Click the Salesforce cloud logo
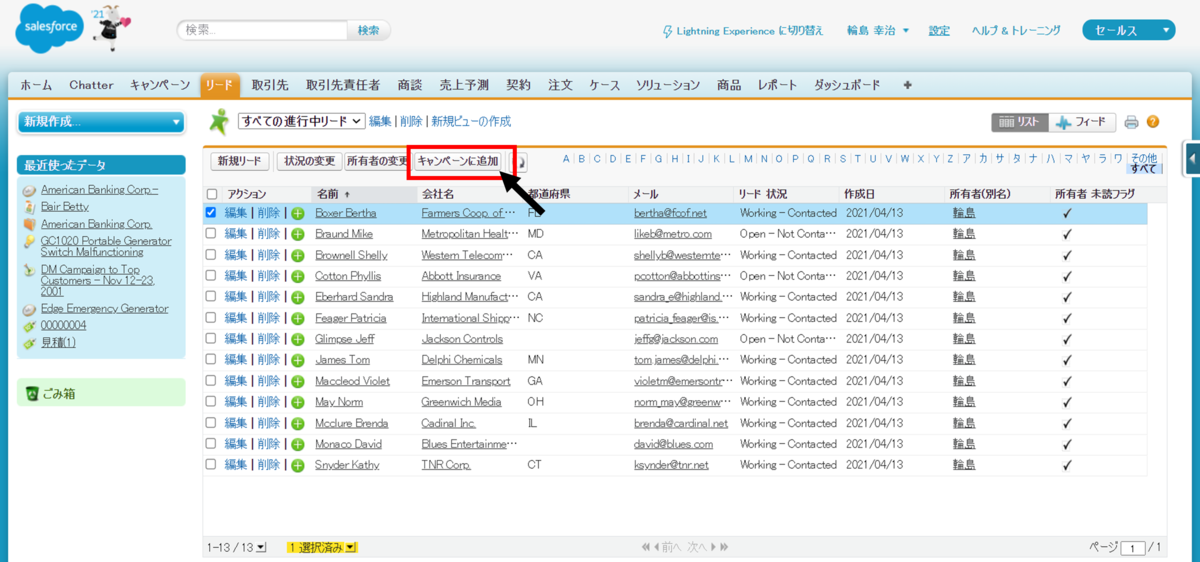The image size is (1200, 562). 49,30
